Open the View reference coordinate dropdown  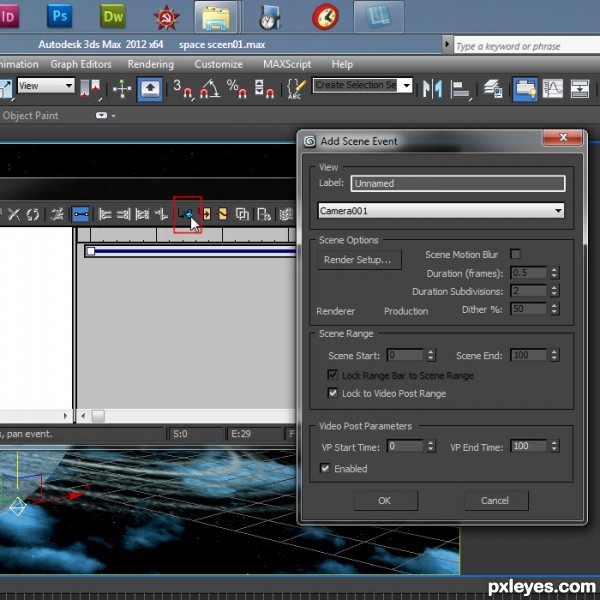(46, 86)
